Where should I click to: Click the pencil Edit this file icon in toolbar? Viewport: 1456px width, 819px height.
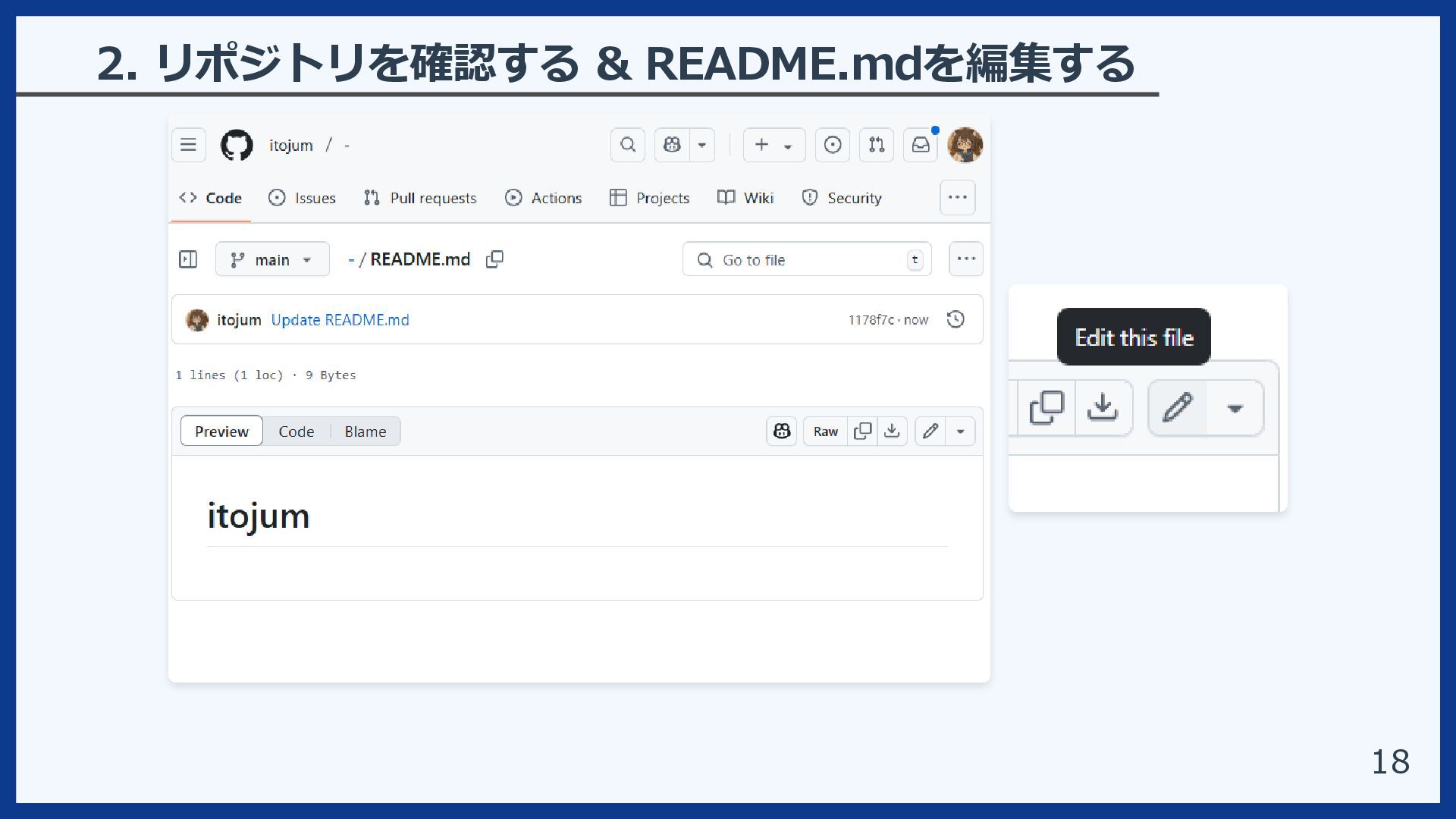pos(930,431)
